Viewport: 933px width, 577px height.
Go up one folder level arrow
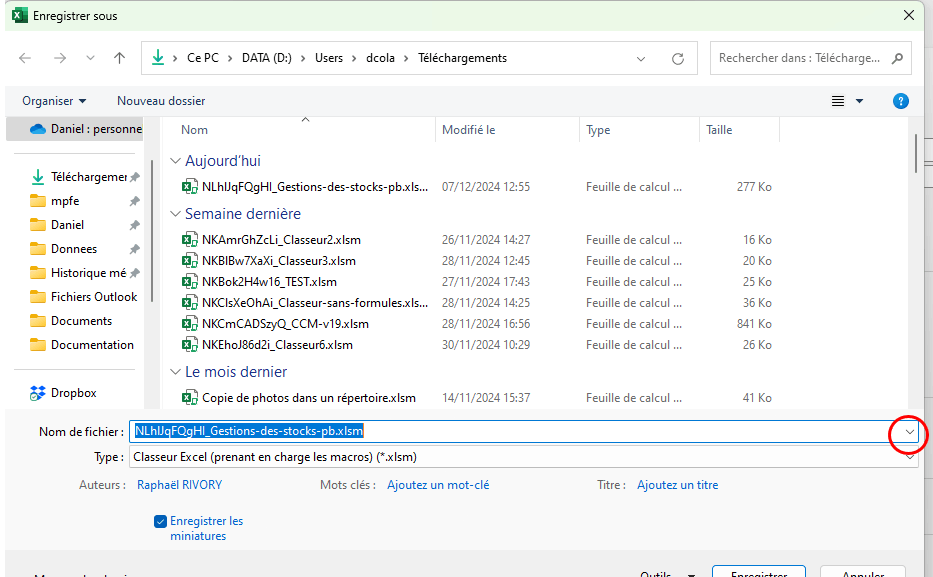coord(119,58)
